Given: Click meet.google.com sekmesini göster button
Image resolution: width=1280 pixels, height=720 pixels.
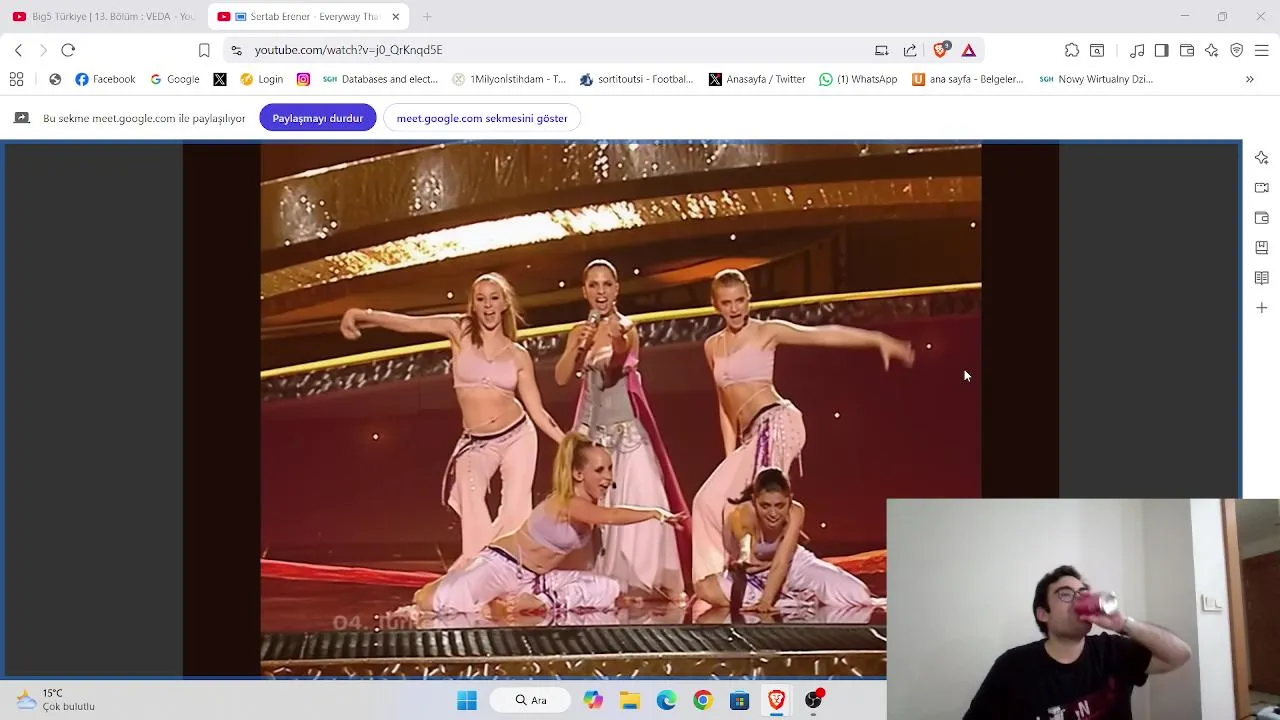Looking at the screenshot, I should 482,118.
